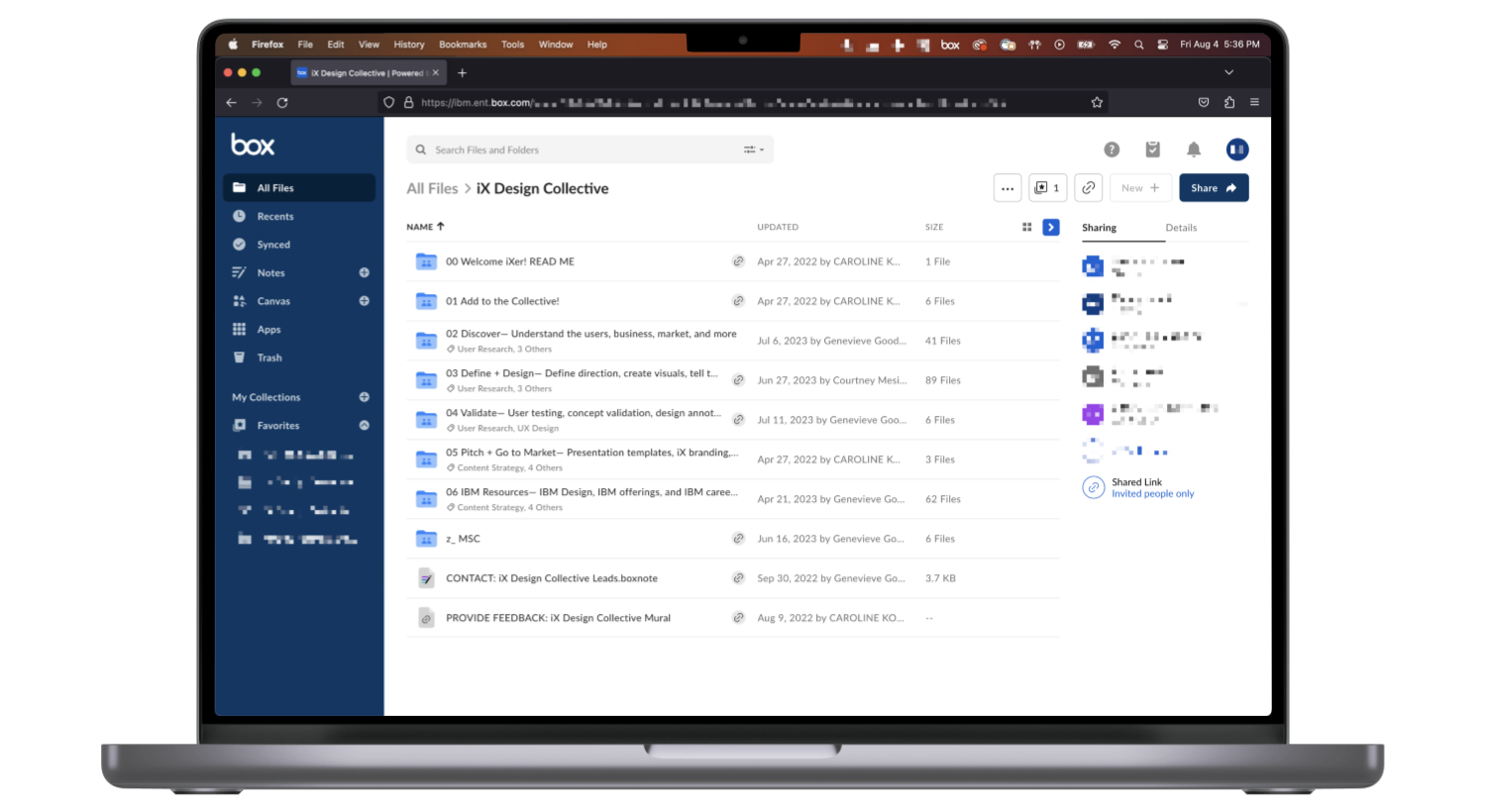Image resolution: width=1486 pixels, height=812 pixels.
Task: Open Canvas in sidebar
Action: (x=273, y=301)
